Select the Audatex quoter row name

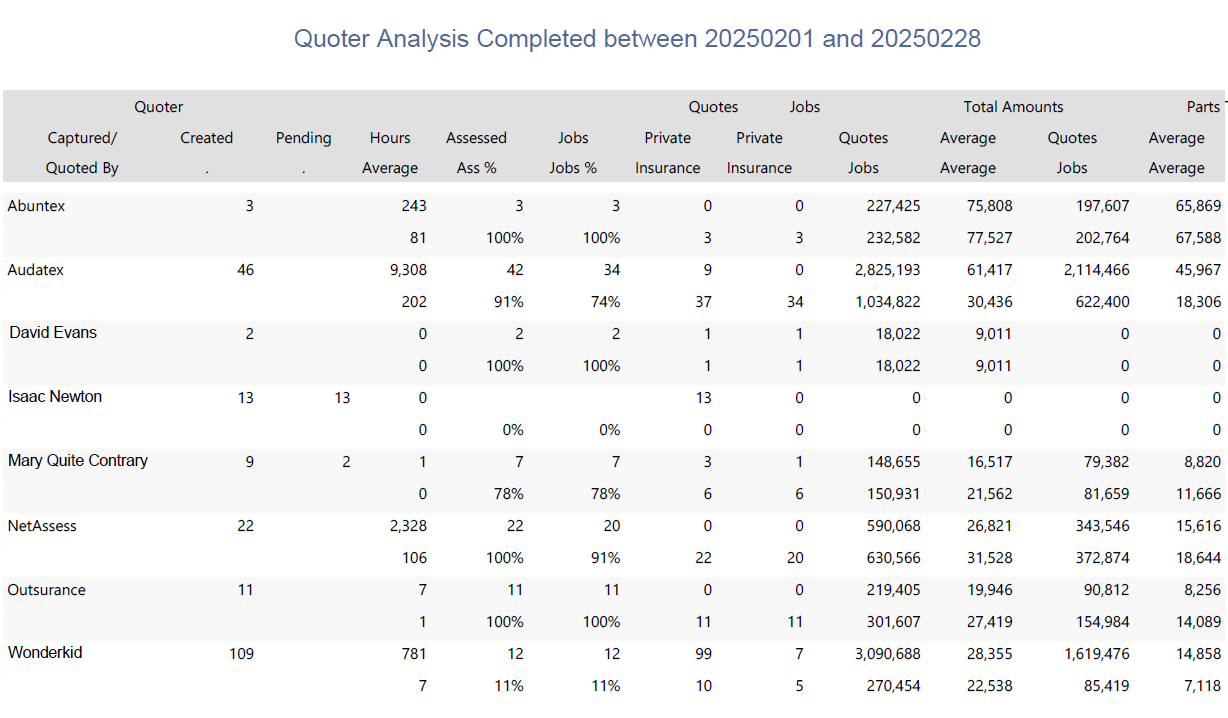pyautogui.click(x=35, y=270)
